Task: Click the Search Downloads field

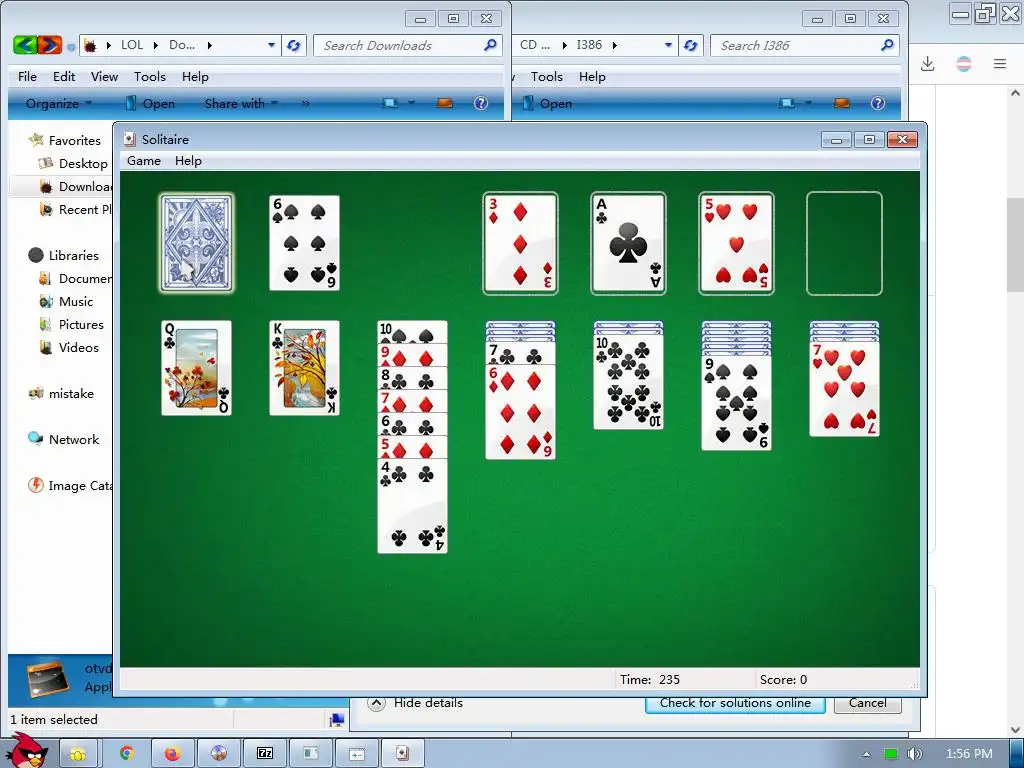Action: pos(408,45)
